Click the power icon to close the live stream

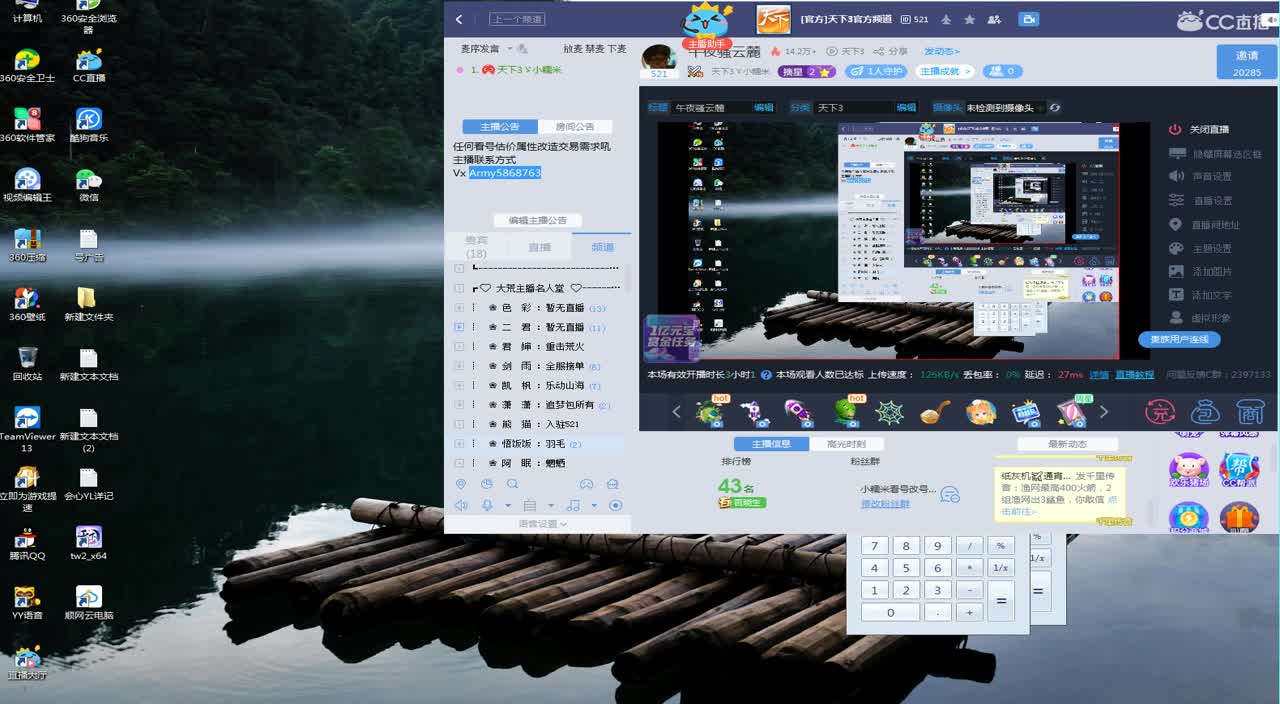pos(1176,130)
